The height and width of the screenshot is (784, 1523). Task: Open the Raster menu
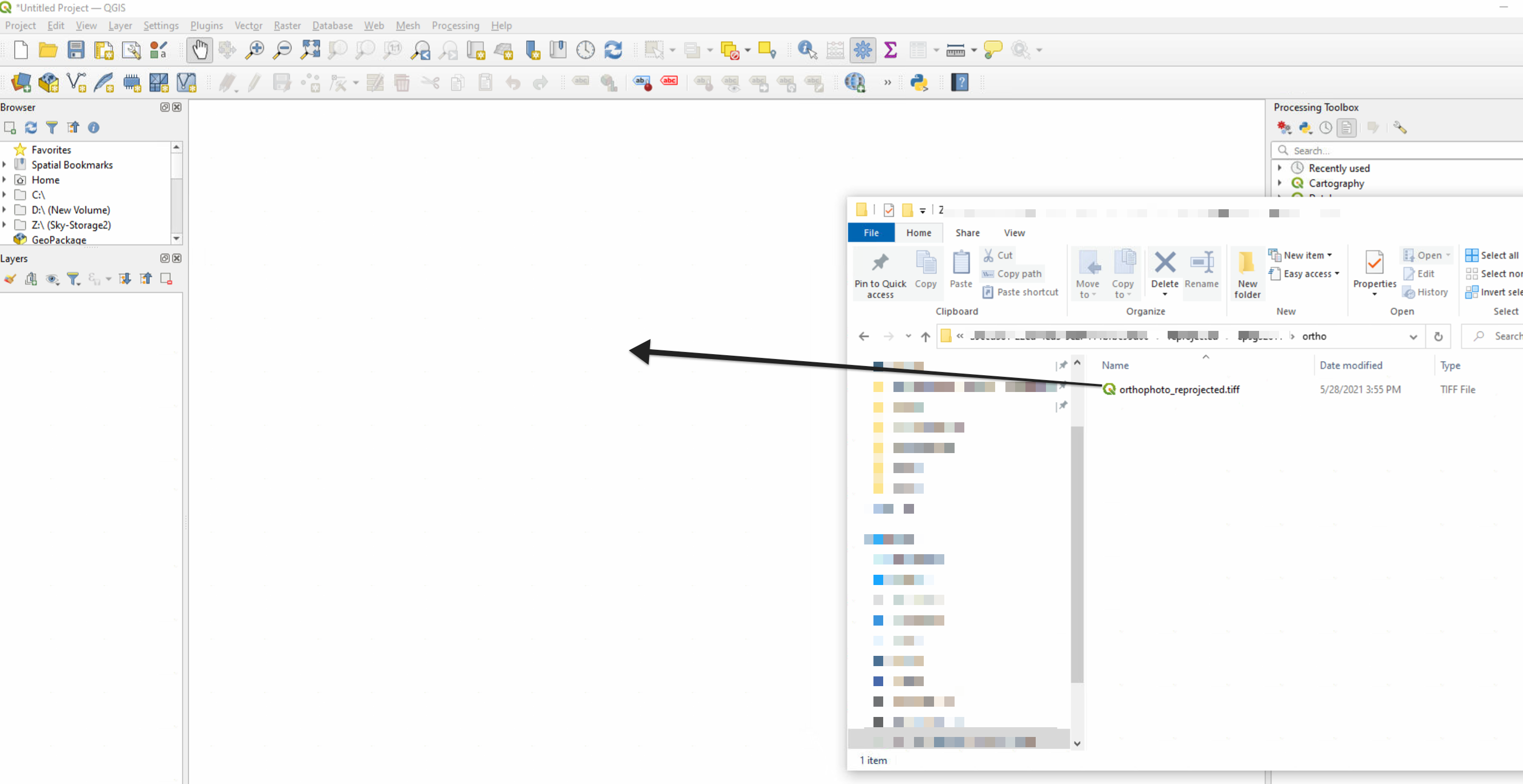[287, 25]
